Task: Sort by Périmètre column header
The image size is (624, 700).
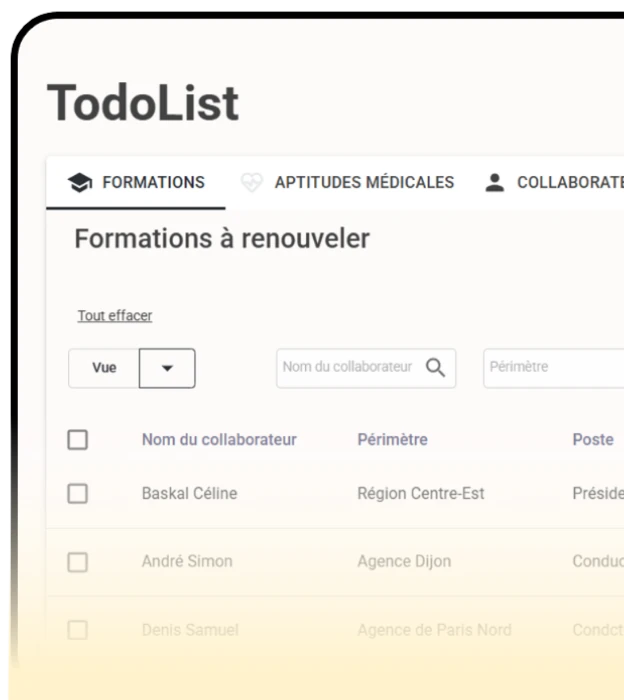Action: (x=392, y=440)
